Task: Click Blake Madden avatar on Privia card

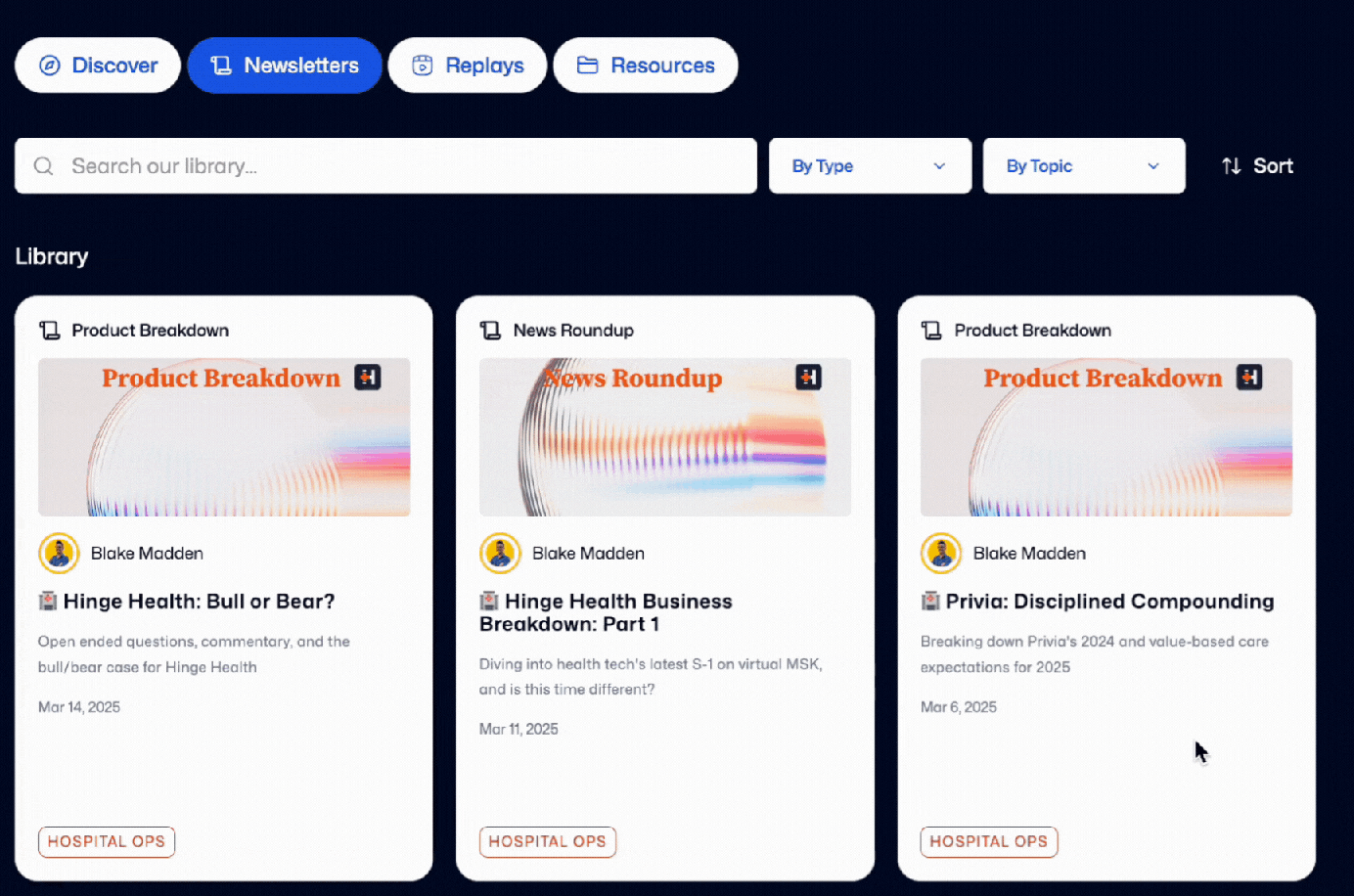Action: coord(941,554)
